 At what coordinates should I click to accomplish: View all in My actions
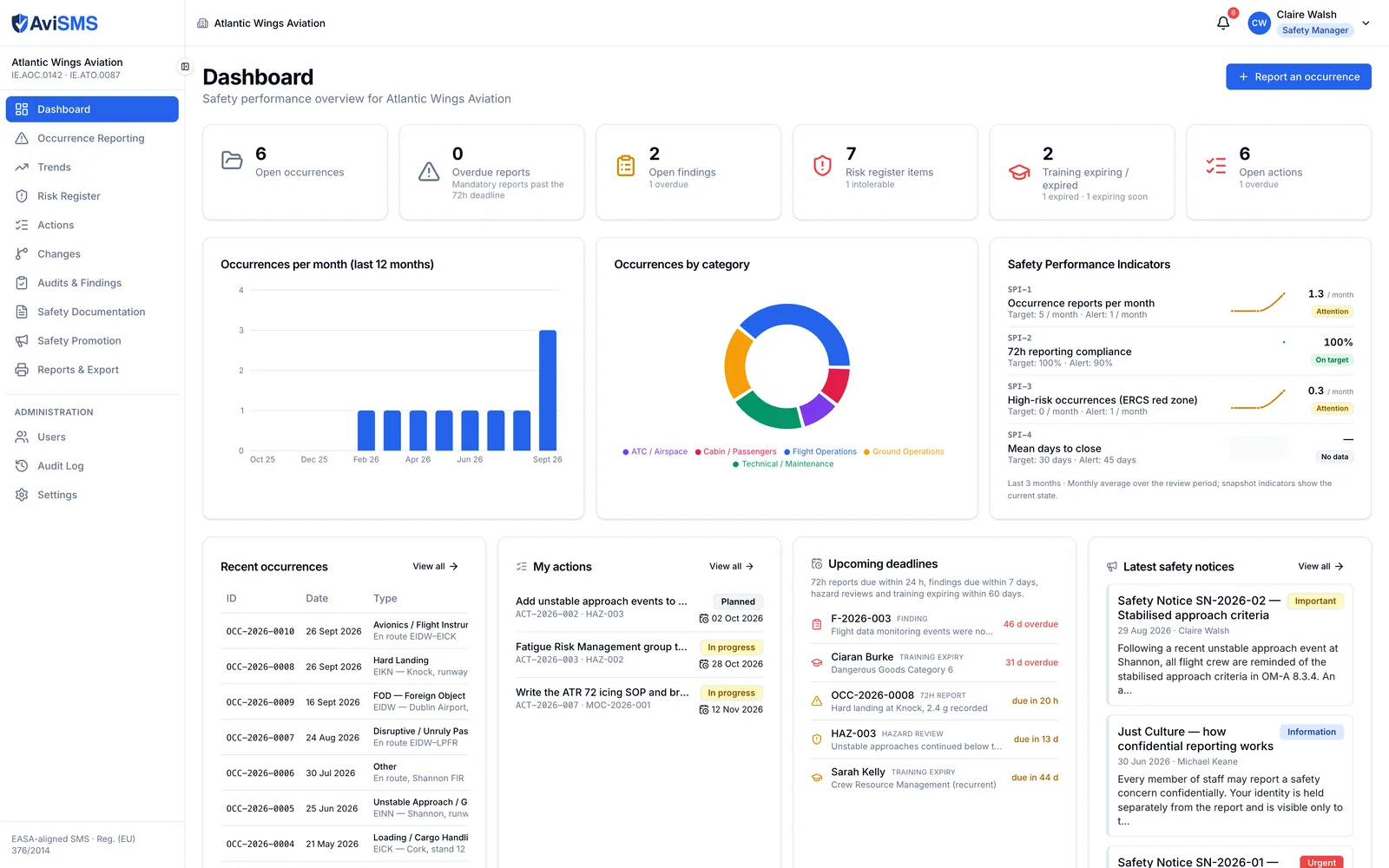731,567
